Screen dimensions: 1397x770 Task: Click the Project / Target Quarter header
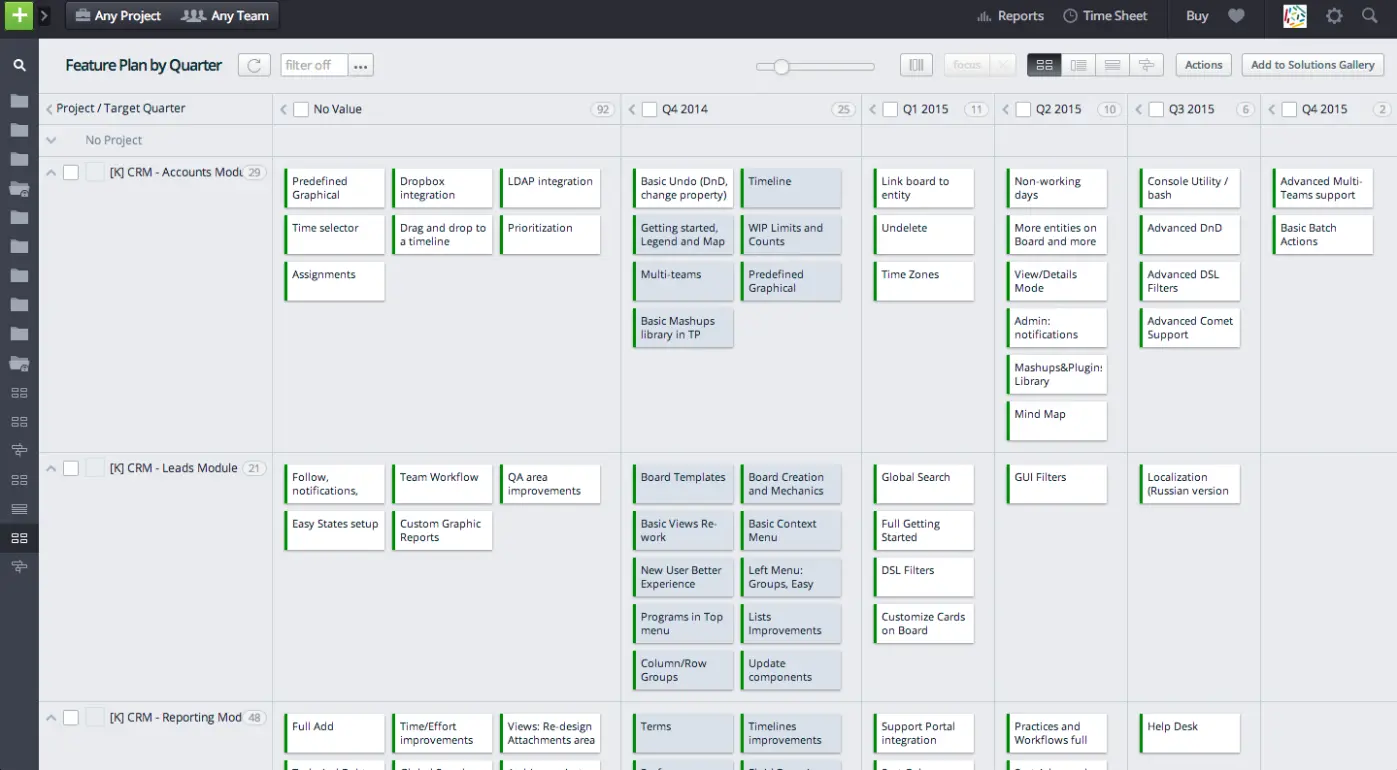[121, 108]
